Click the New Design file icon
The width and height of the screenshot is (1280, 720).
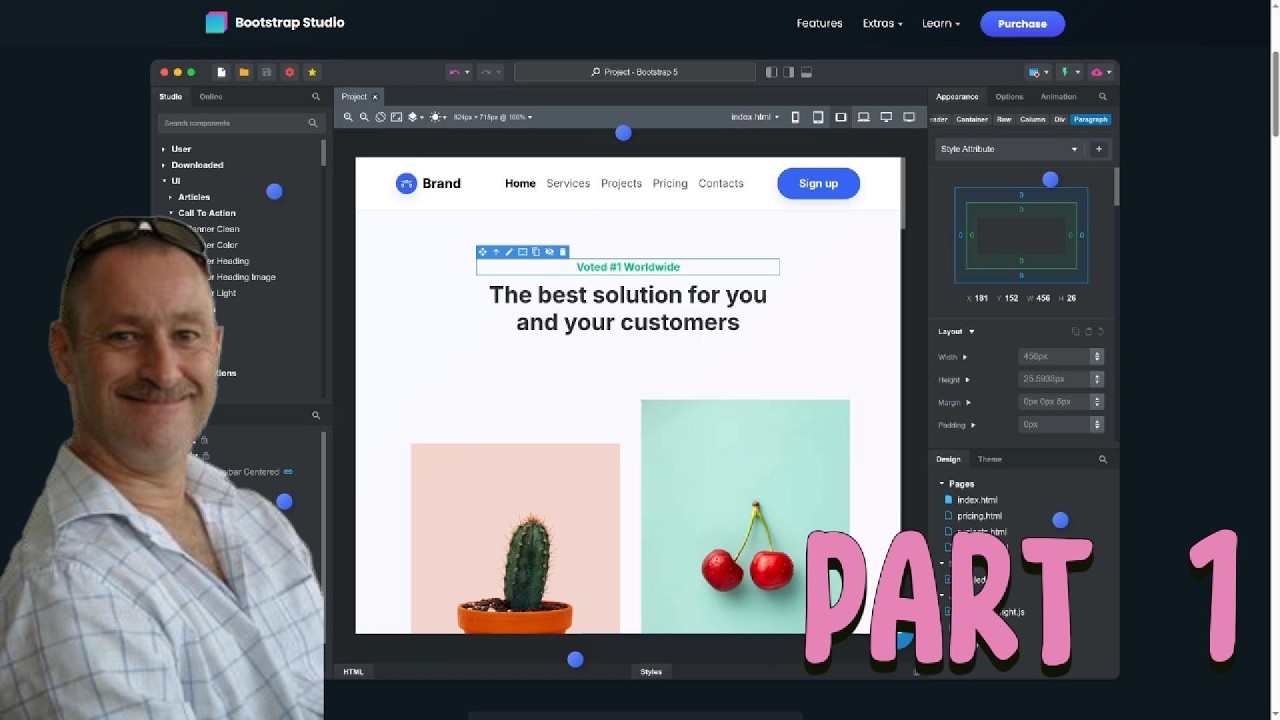pyautogui.click(x=221, y=72)
